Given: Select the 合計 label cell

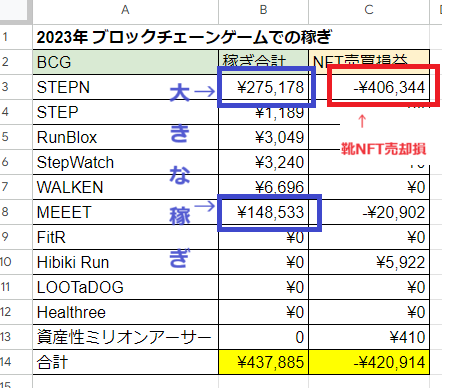Looking at the screenshot, I should click(125, 362).
